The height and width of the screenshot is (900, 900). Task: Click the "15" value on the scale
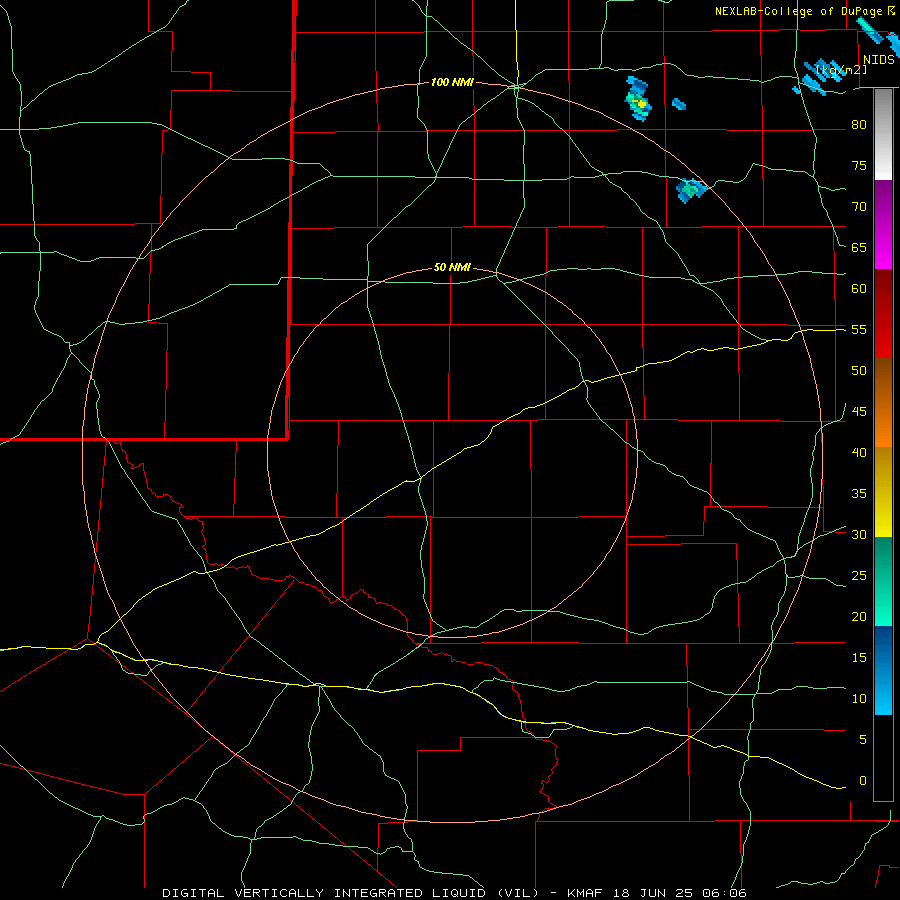(859, 658)
